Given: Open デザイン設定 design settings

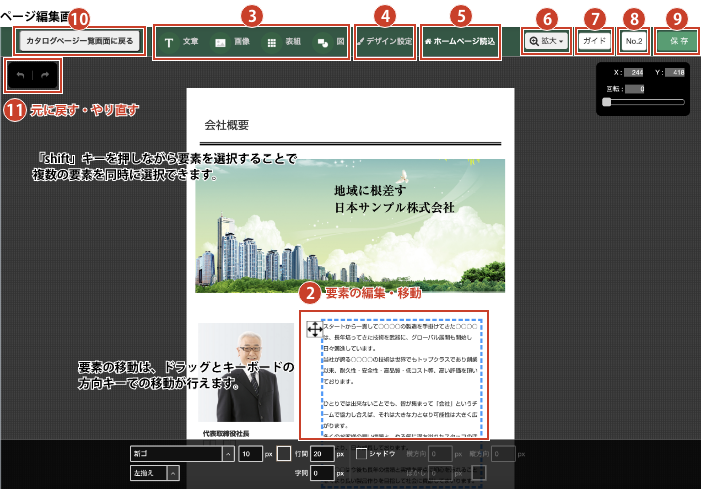Looking at the screenshot, I should (384, 43).
